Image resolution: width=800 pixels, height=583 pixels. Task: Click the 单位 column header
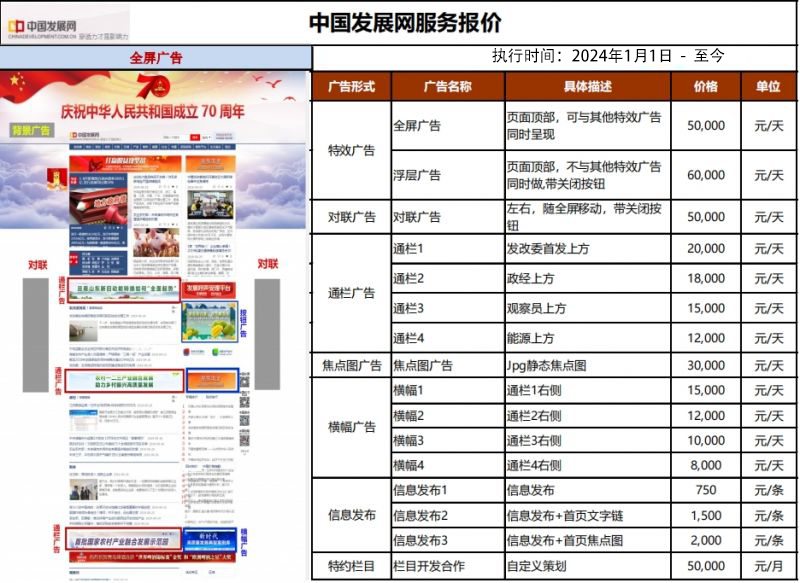[x=768, y=86]
